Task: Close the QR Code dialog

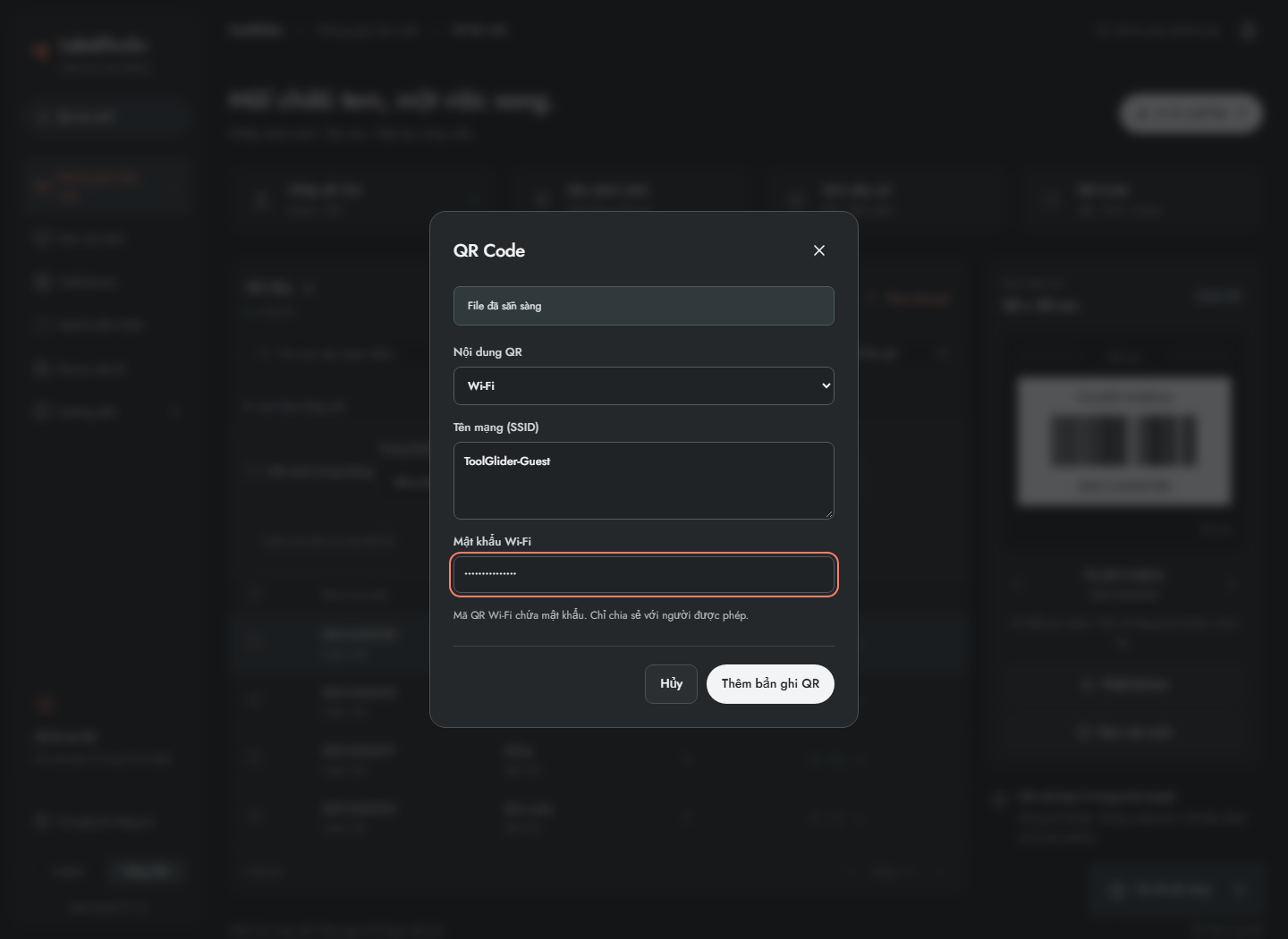Action: click(x=818, y=250)
